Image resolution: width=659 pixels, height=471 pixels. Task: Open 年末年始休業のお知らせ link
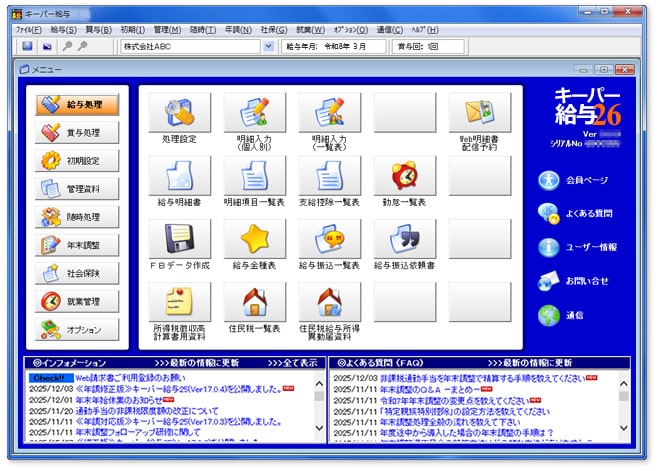119,400
